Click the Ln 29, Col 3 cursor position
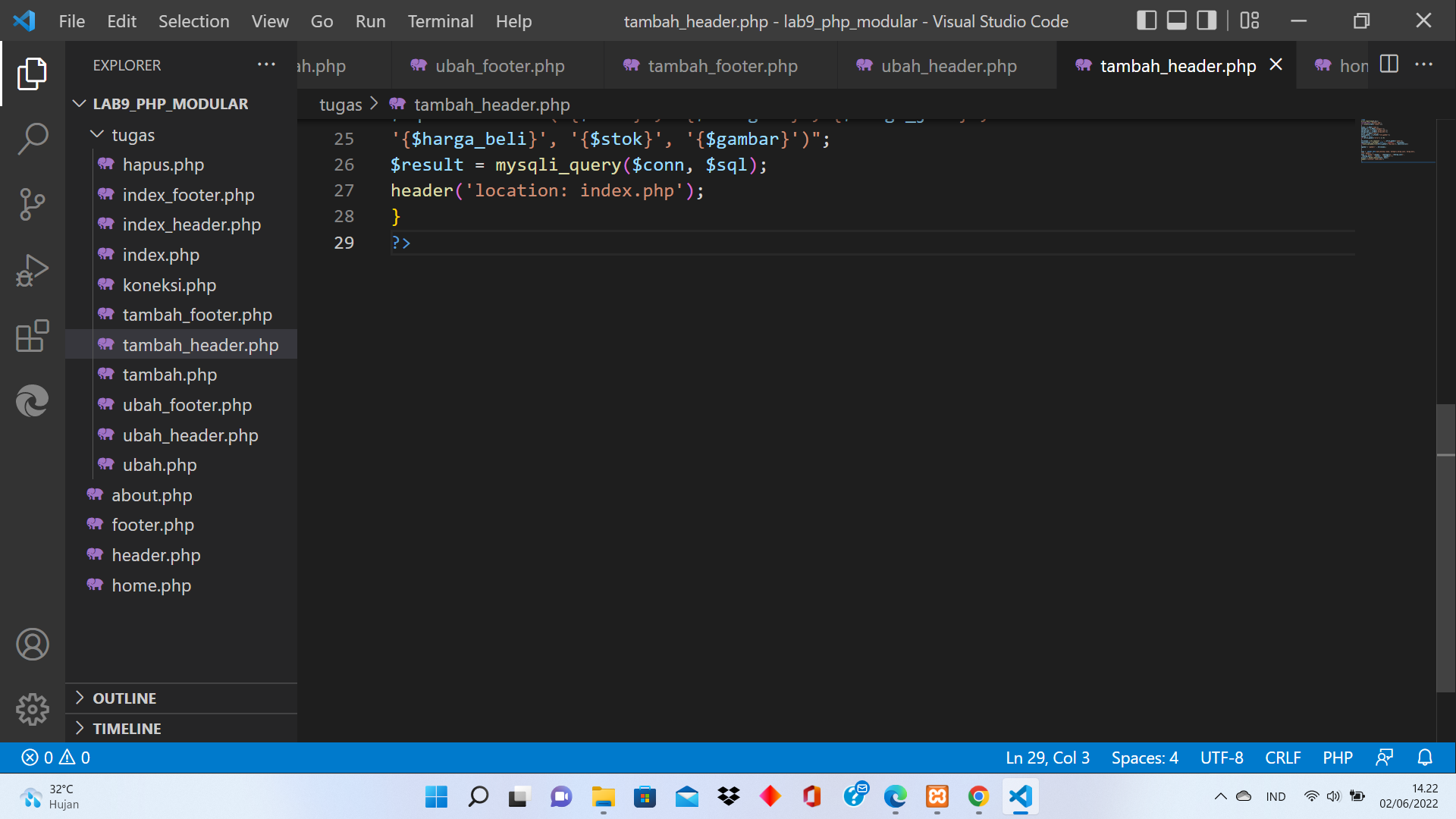The width and height of the screenshot is (1456, 819). tap(1047, 758)
